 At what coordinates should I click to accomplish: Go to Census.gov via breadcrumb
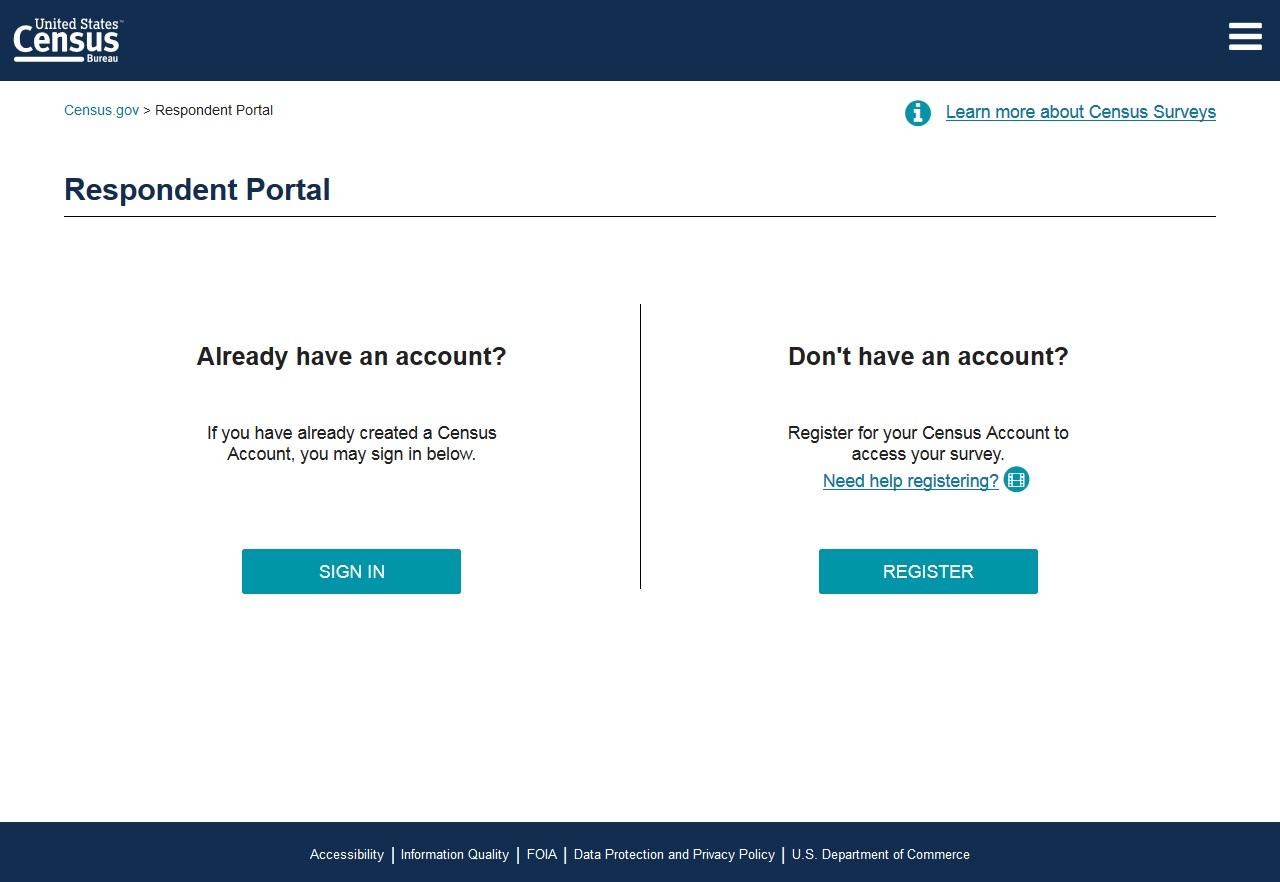coord(101,110)
